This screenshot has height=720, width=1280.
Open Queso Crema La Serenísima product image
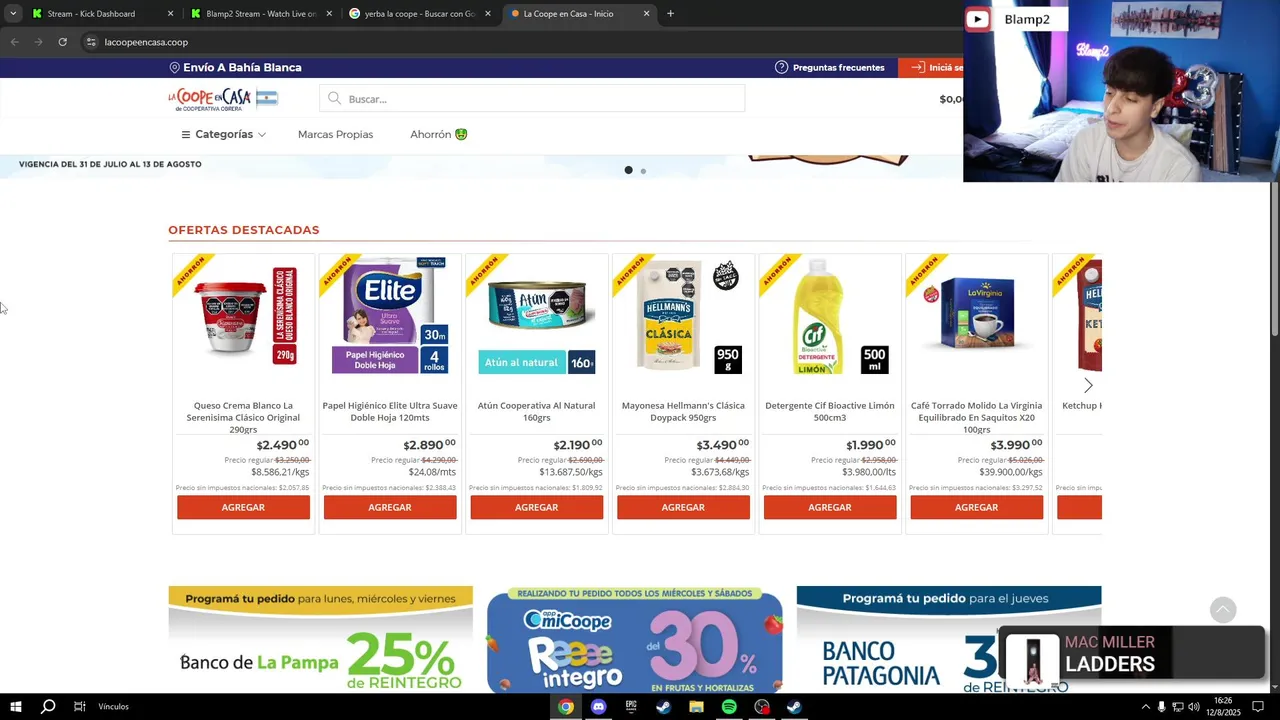[x=243, y=317]
